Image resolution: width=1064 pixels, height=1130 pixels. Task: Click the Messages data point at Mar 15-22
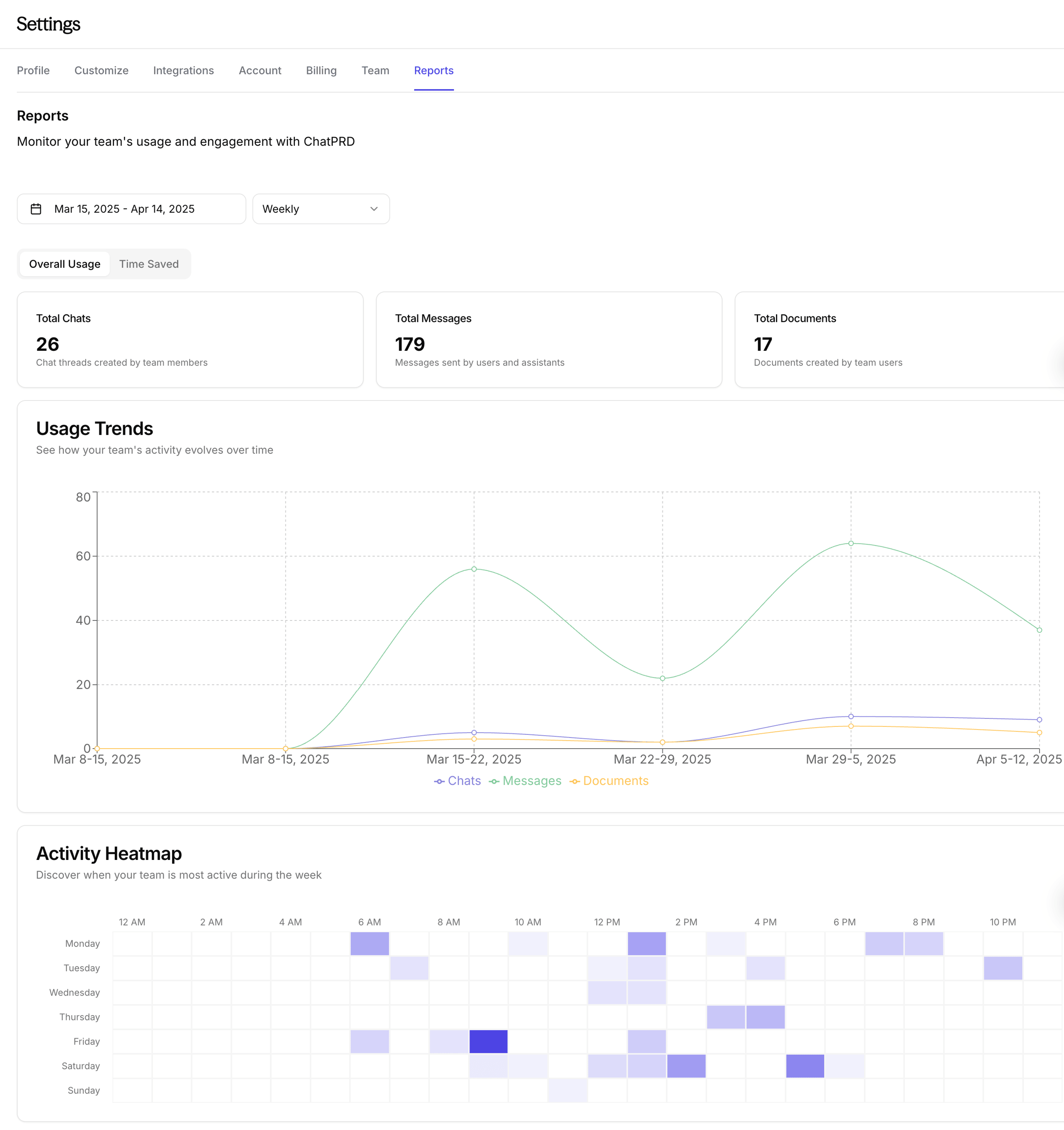tap(474, 569)
